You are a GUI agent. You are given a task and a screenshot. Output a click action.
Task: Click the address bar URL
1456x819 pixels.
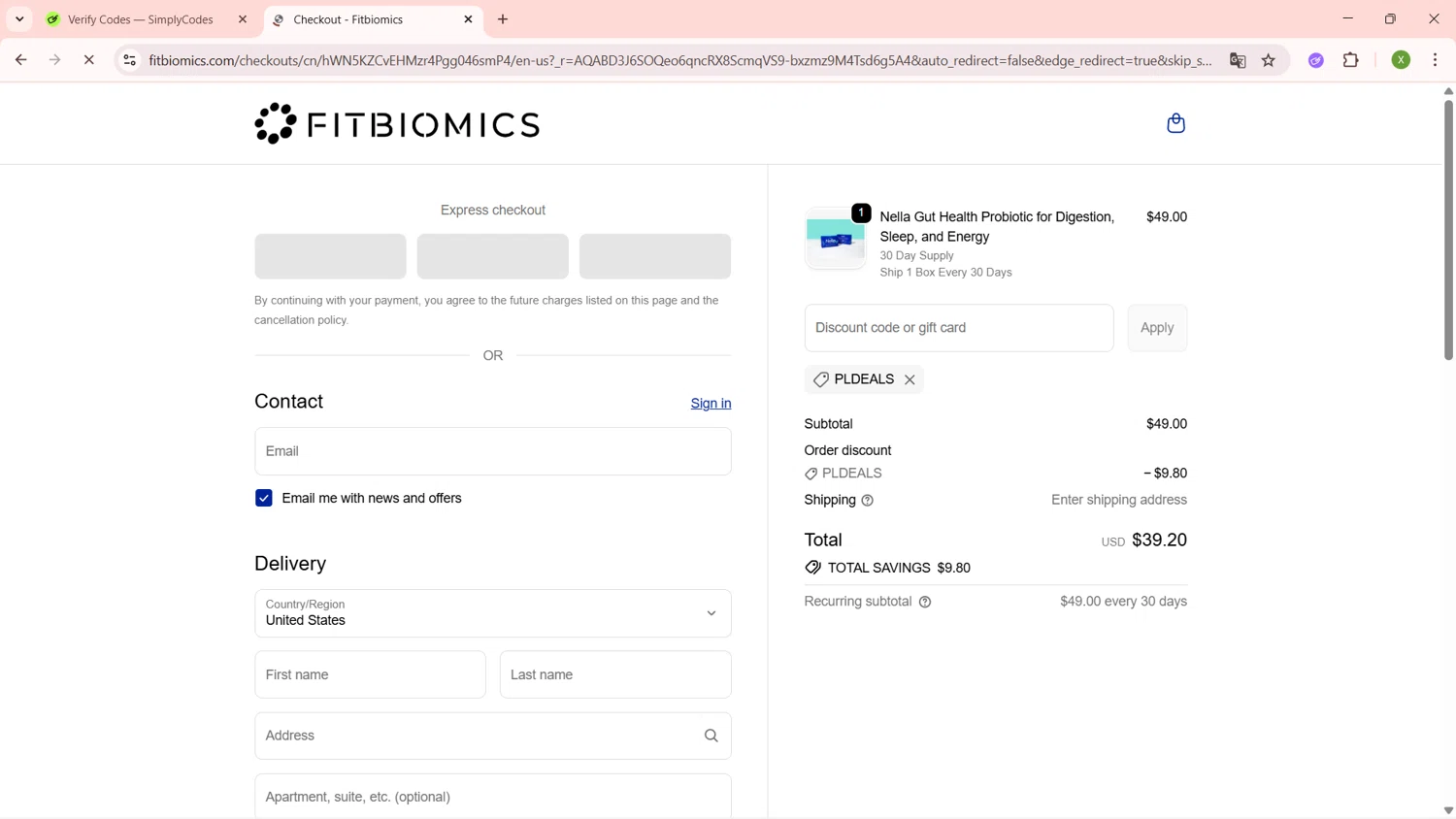679,60
